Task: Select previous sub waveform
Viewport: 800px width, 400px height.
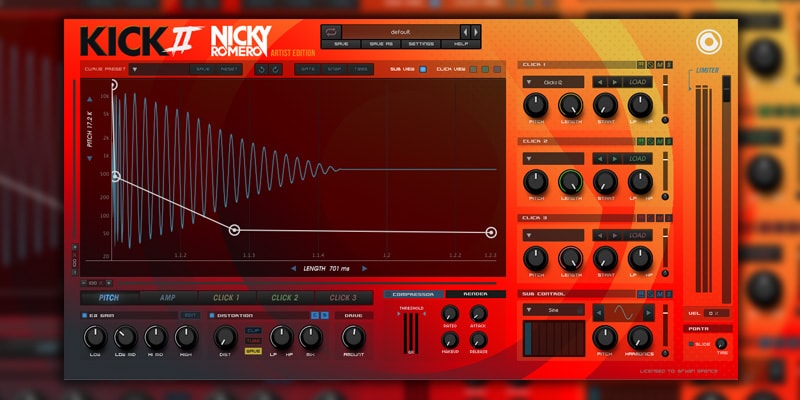Action: [598, 312]
